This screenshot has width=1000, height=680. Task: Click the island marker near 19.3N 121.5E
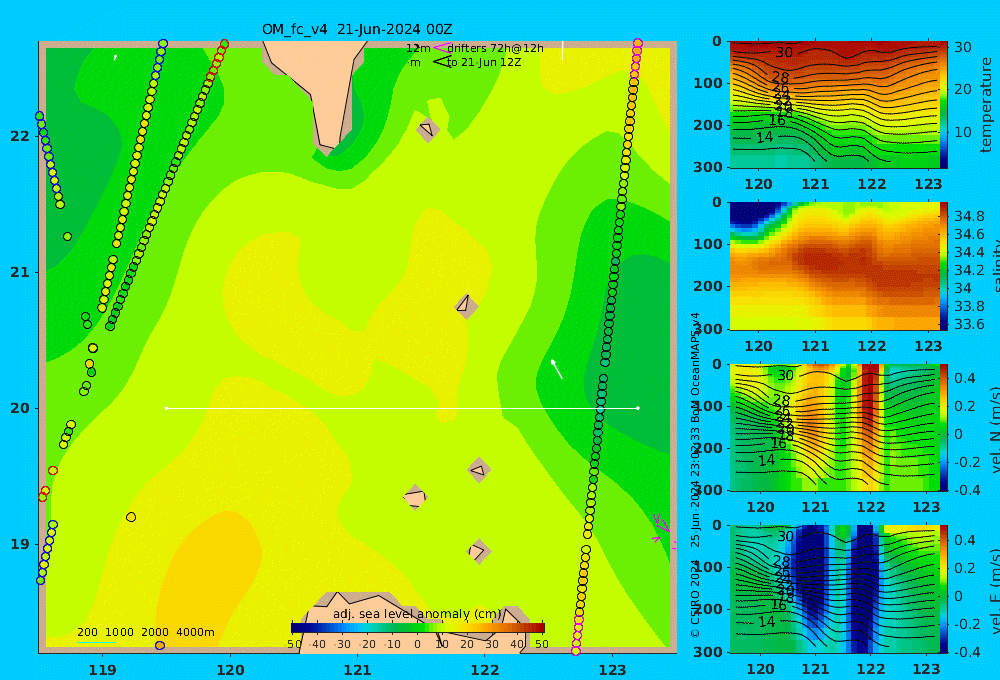click(415, 497)
